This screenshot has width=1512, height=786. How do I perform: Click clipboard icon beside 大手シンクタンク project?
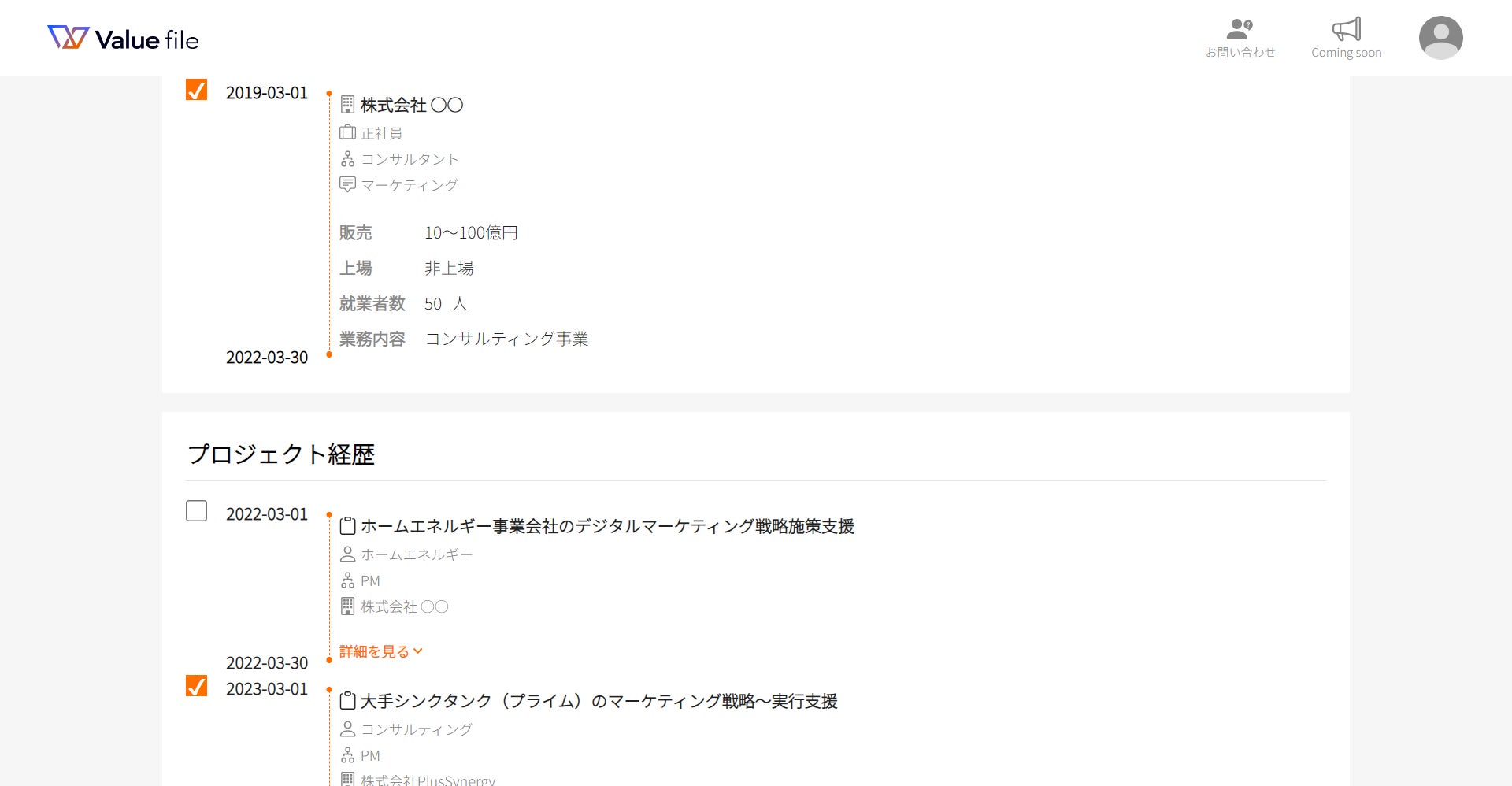pyautogui.click(x=347, y=700)
